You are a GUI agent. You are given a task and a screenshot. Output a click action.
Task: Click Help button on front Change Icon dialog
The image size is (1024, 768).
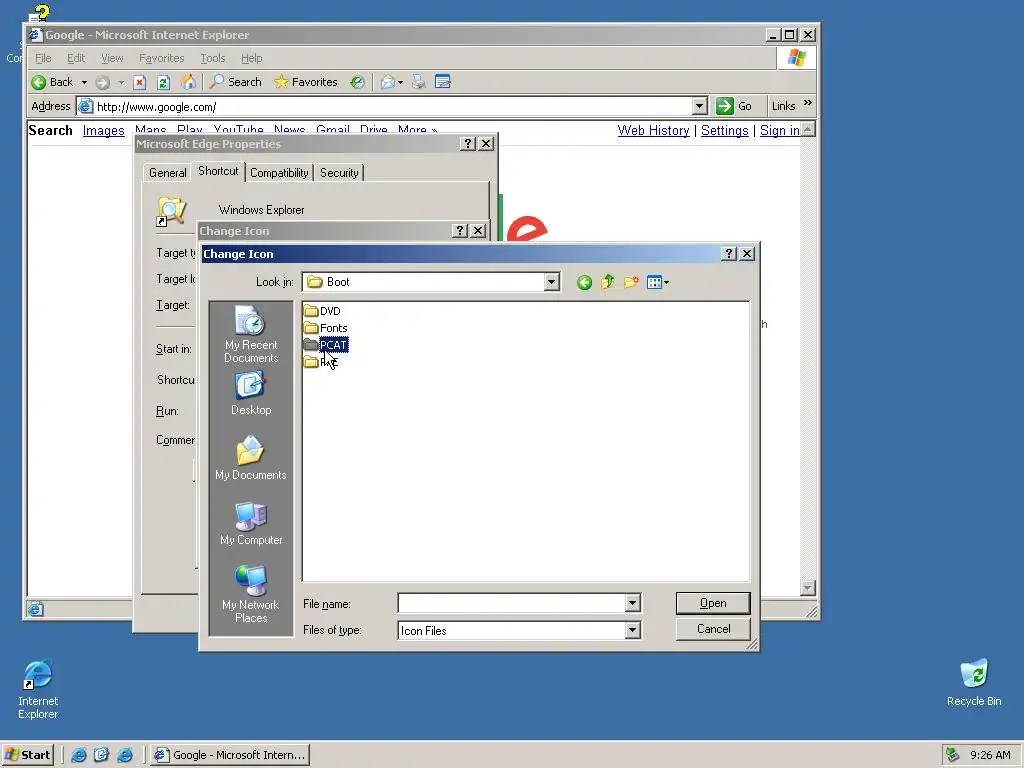[729, 253]
